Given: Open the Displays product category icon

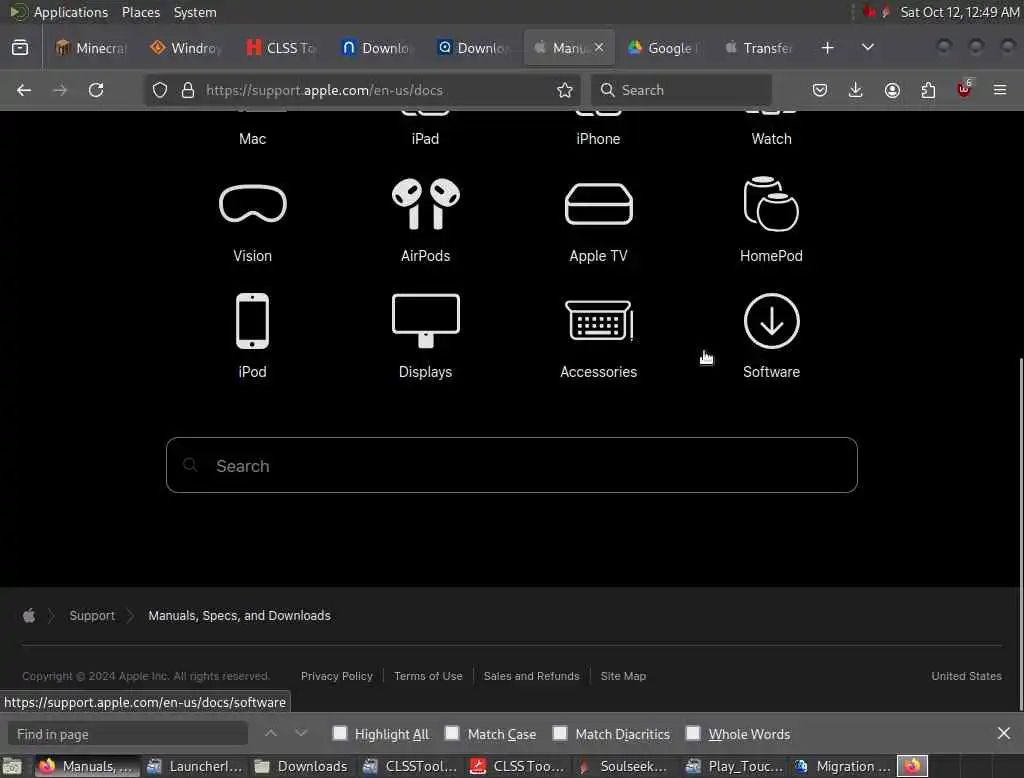Looking at the screenshot, I should tap(425, 321).
